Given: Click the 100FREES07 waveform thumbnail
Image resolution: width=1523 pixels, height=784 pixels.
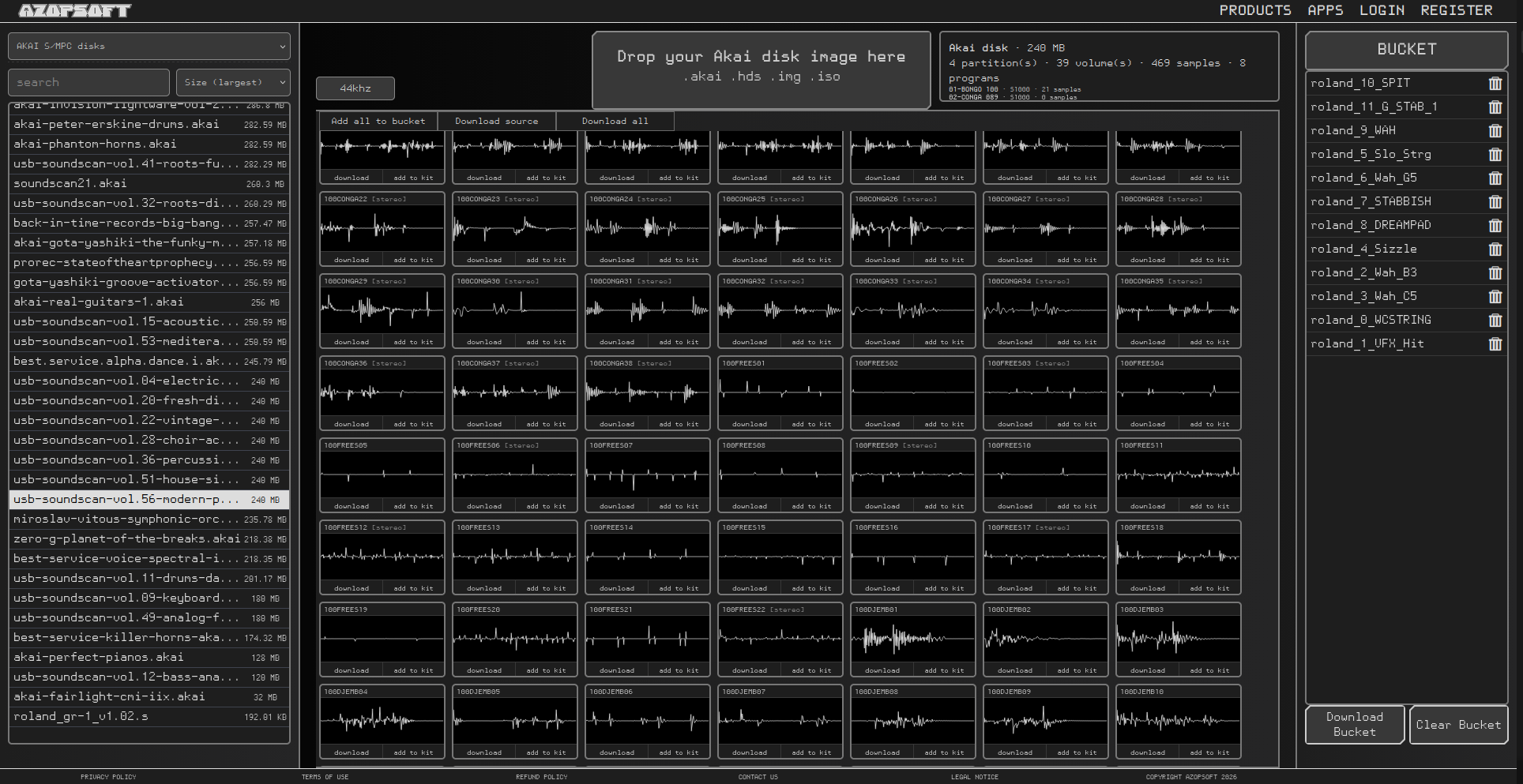Looking at the screenshot, I should click(648, 475).
